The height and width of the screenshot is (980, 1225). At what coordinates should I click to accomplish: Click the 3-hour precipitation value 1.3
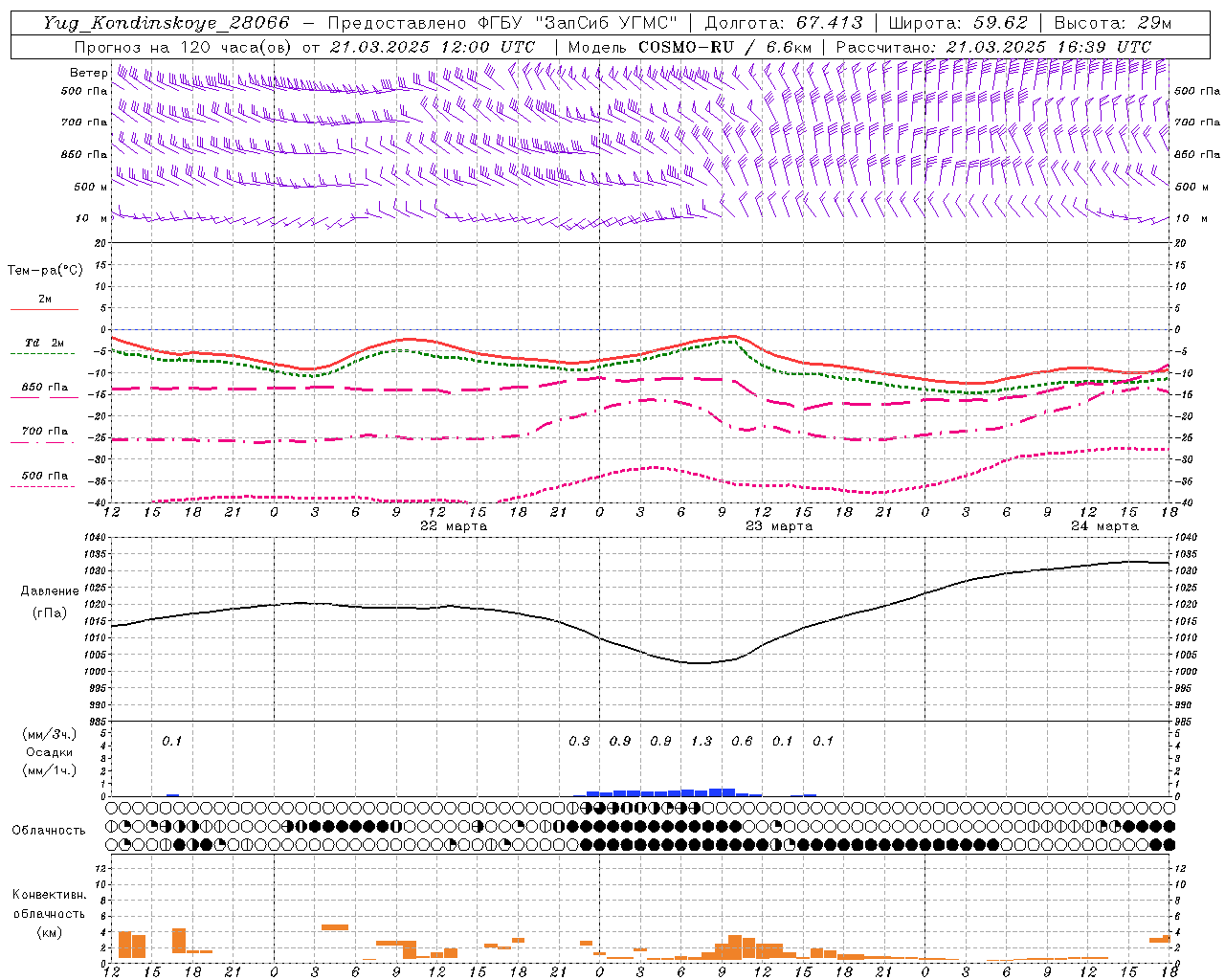coord(702,741)
